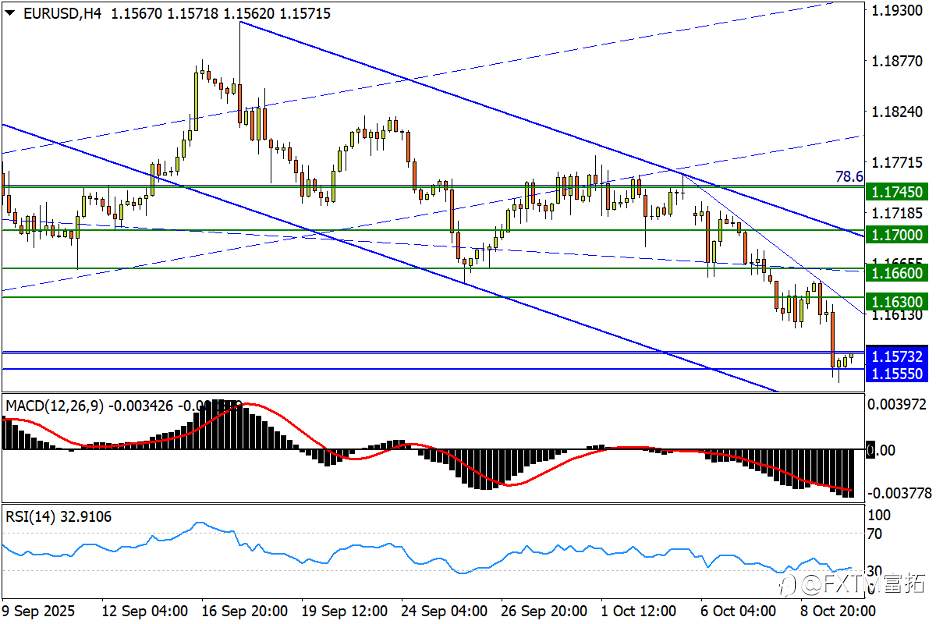Viewport: 936px width, 624px height.
Task: Select the 1.17185 price axis value
Action: point(897,213)
